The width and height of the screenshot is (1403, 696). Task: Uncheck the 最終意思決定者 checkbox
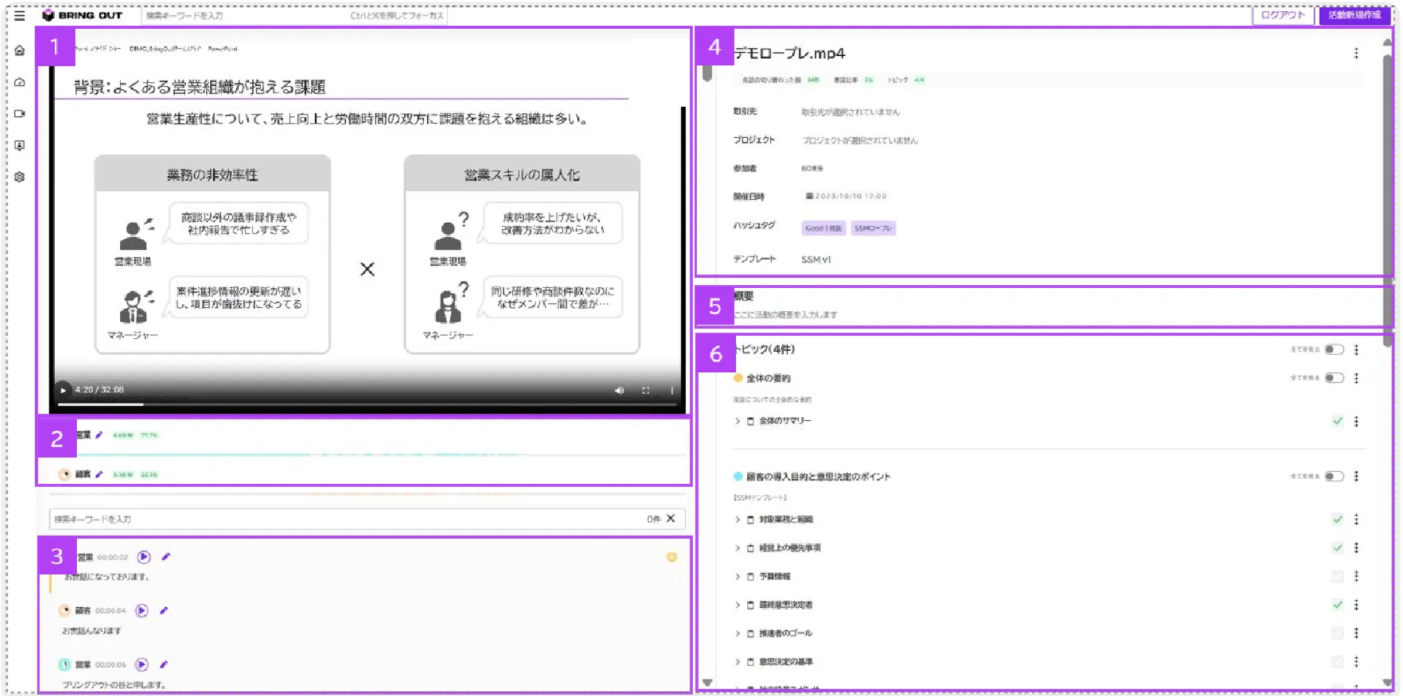[1337, 605]
